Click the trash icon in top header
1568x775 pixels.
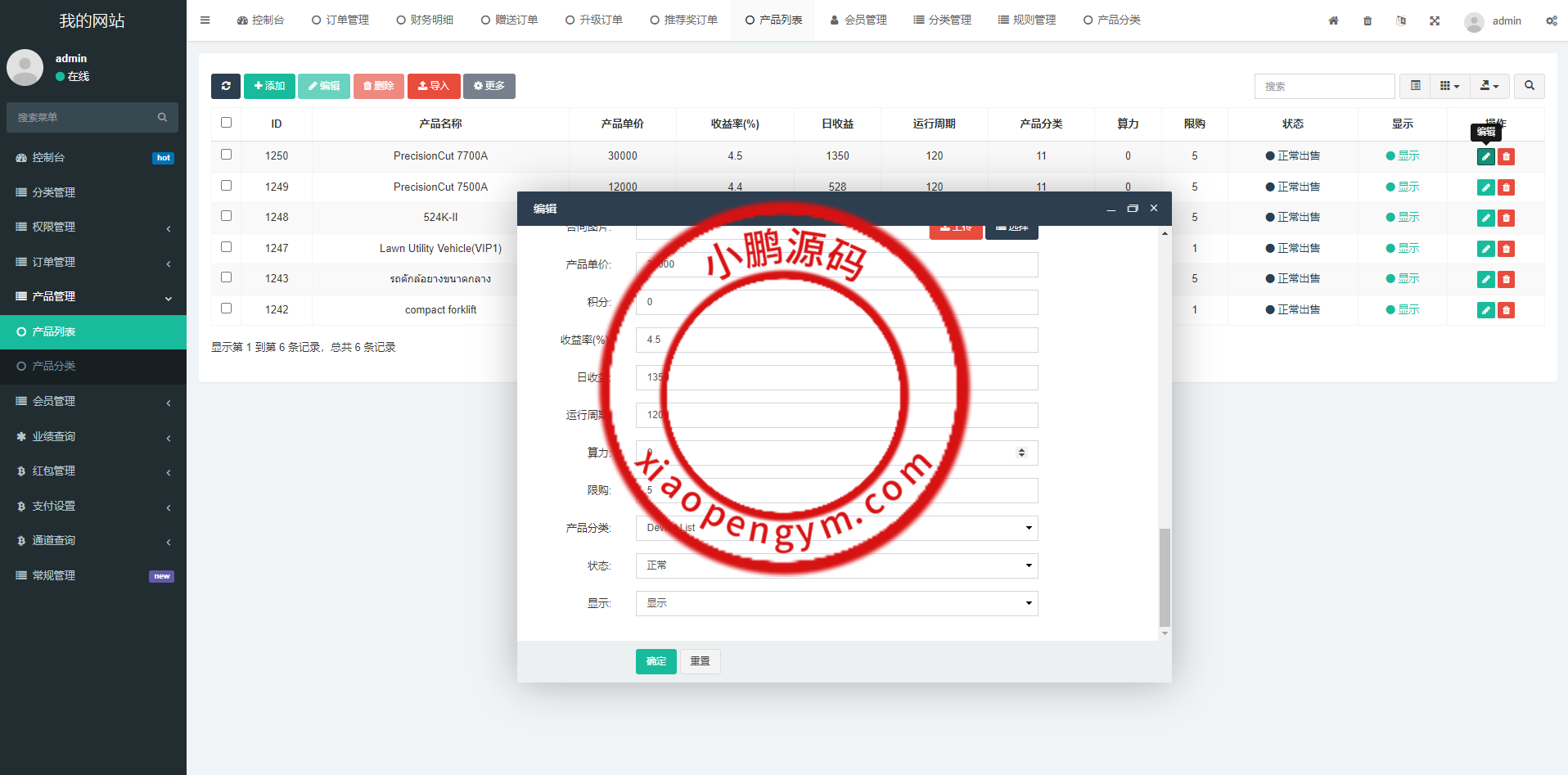click(1367, 20)
